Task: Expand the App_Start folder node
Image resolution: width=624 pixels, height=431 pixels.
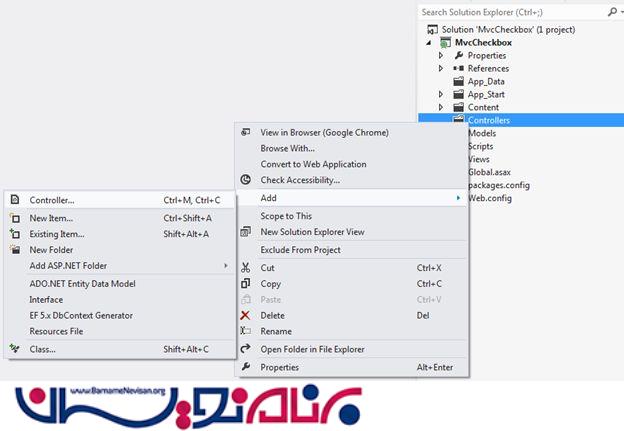Action: tap(440, 95)
